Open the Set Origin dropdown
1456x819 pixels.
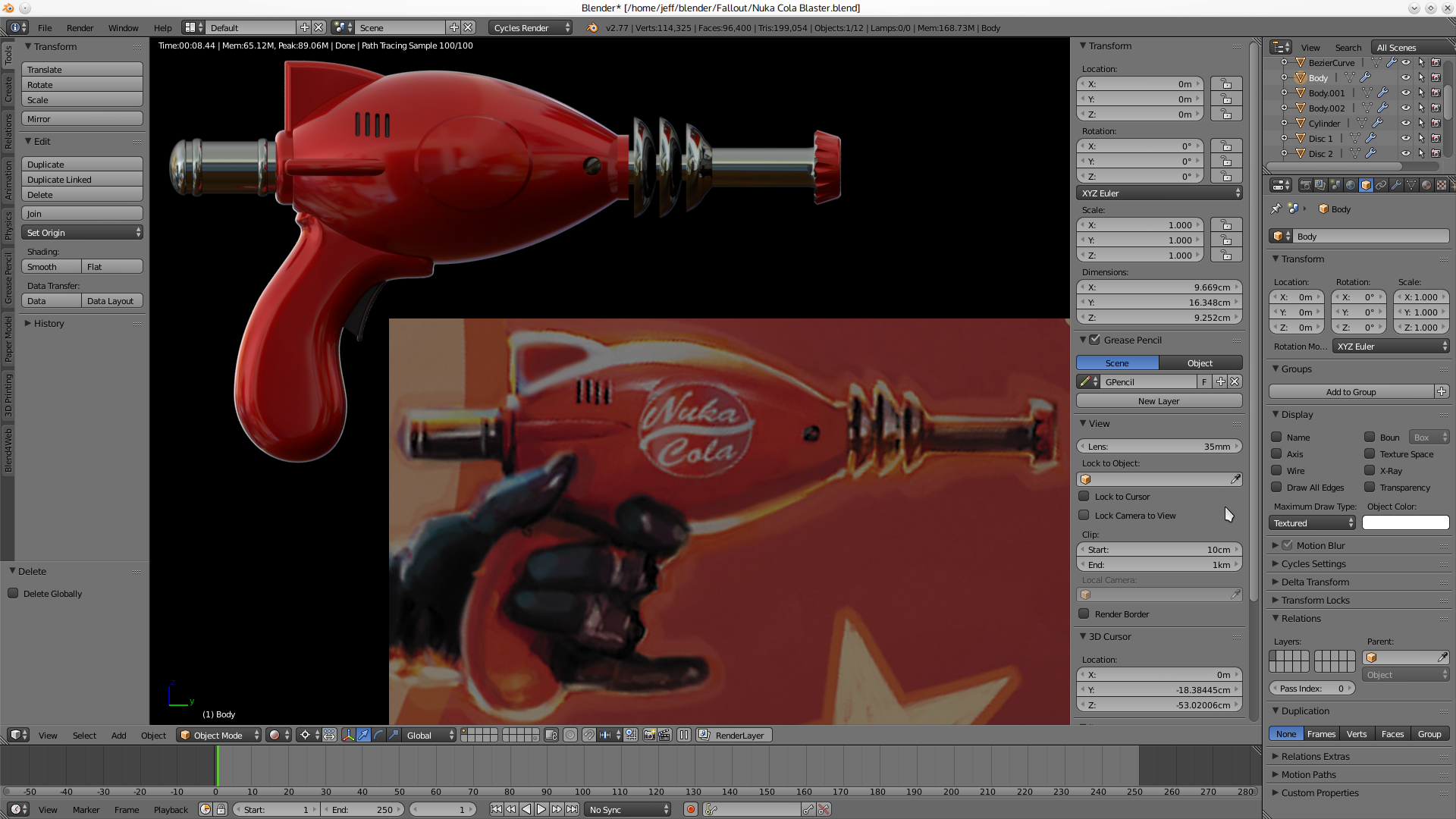coord(82,232)
